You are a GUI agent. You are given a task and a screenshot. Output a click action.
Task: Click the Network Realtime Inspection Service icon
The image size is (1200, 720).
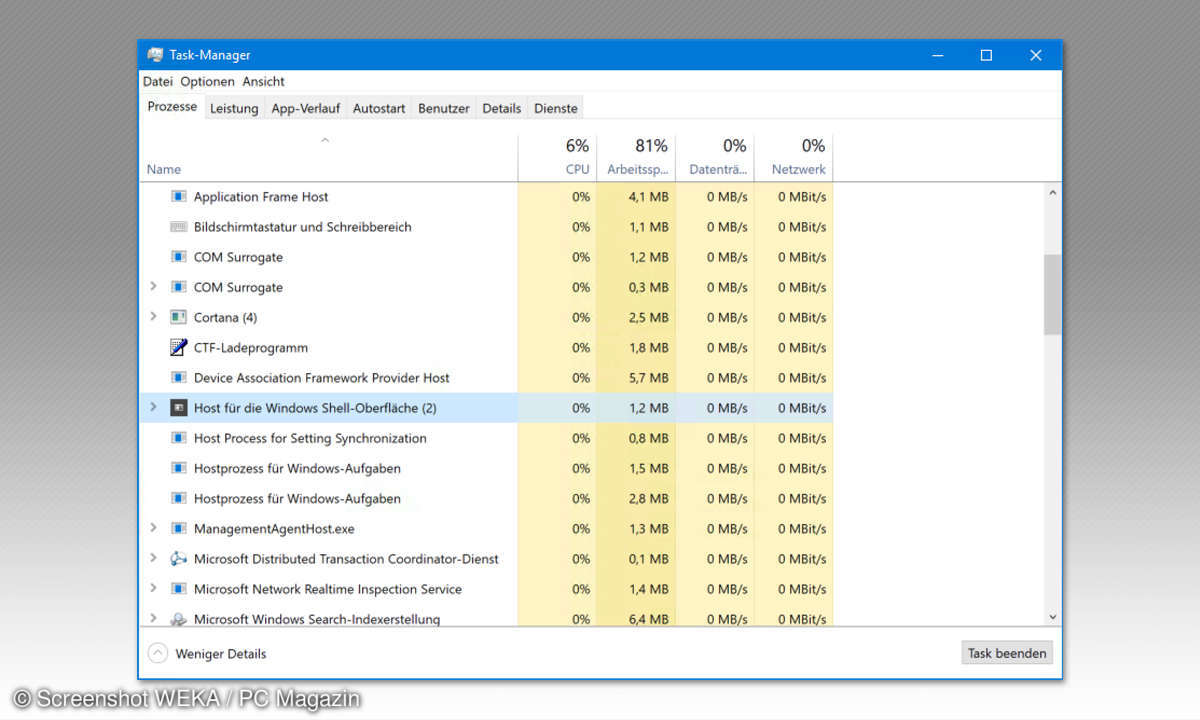click(179, 589)
